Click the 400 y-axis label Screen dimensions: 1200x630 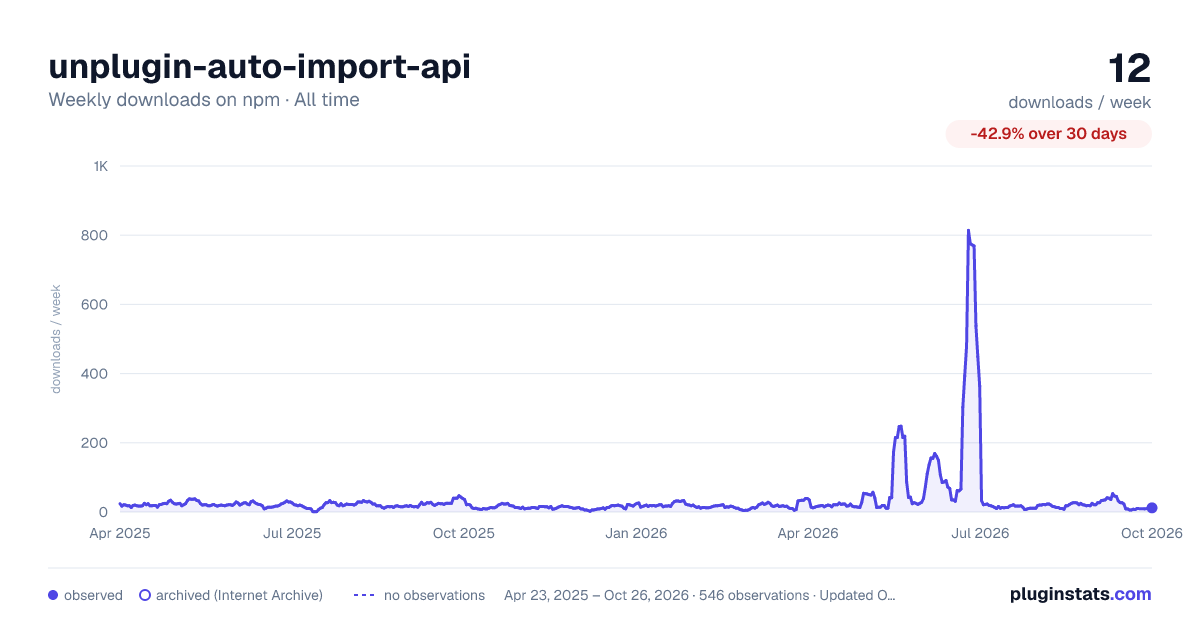click(95, 373)
